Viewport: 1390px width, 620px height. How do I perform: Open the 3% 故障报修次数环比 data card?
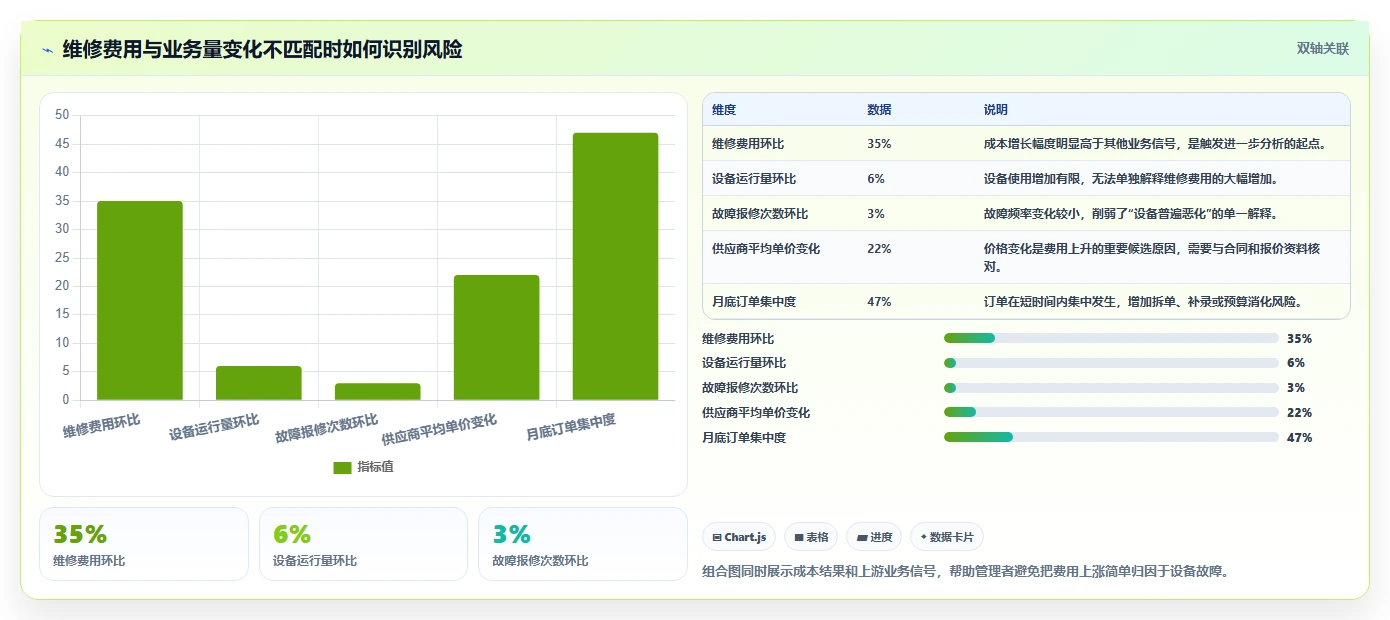pos(583,544)
